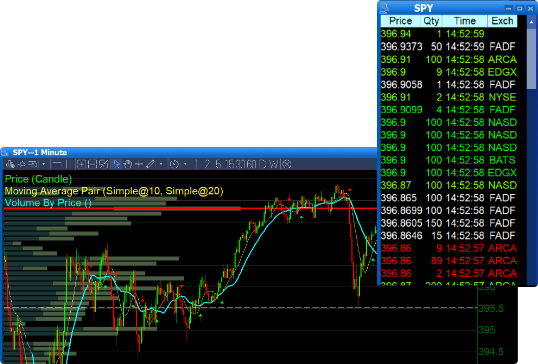Maximize the SPY time and sales window

[520, 8]
